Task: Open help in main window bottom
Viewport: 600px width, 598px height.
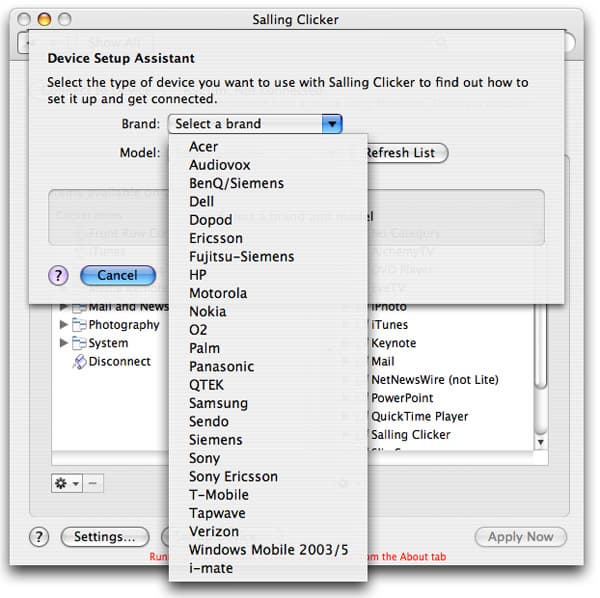Action: [39, 537]
